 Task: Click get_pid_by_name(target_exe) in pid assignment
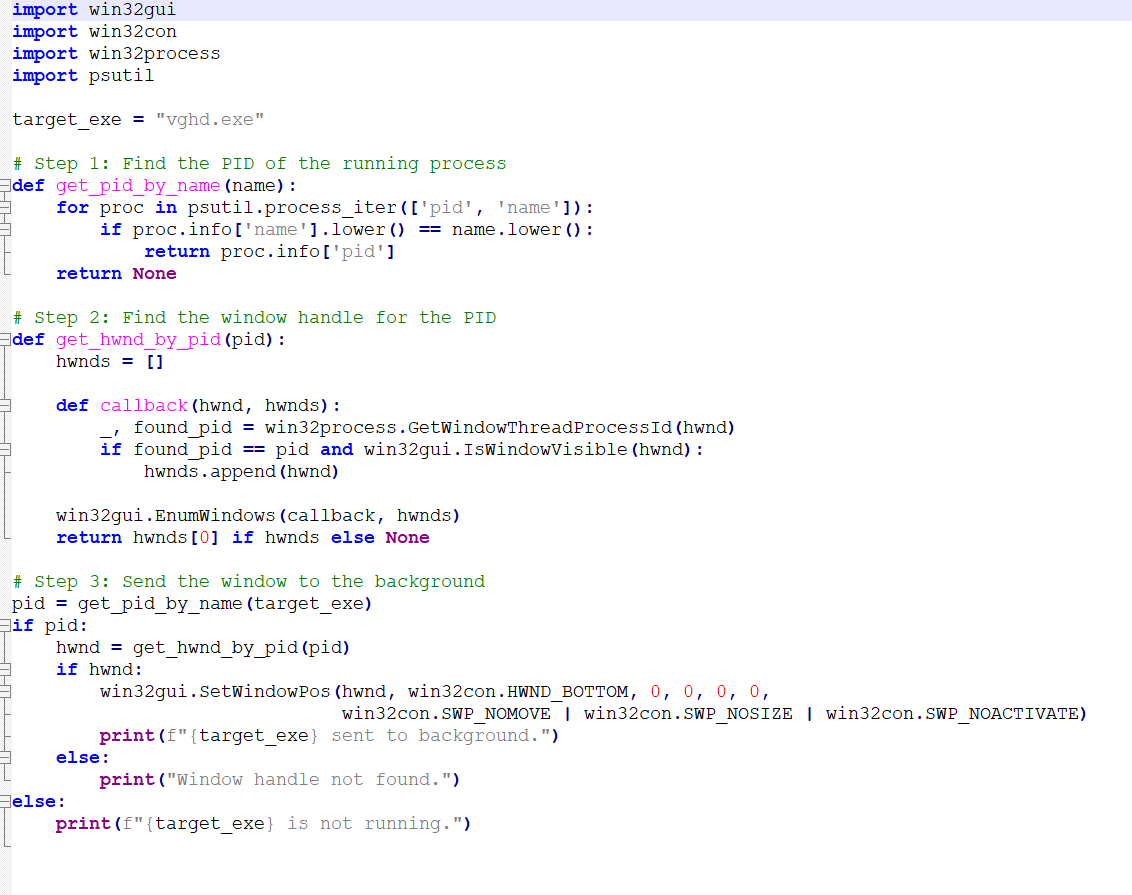tap(225, 604)
